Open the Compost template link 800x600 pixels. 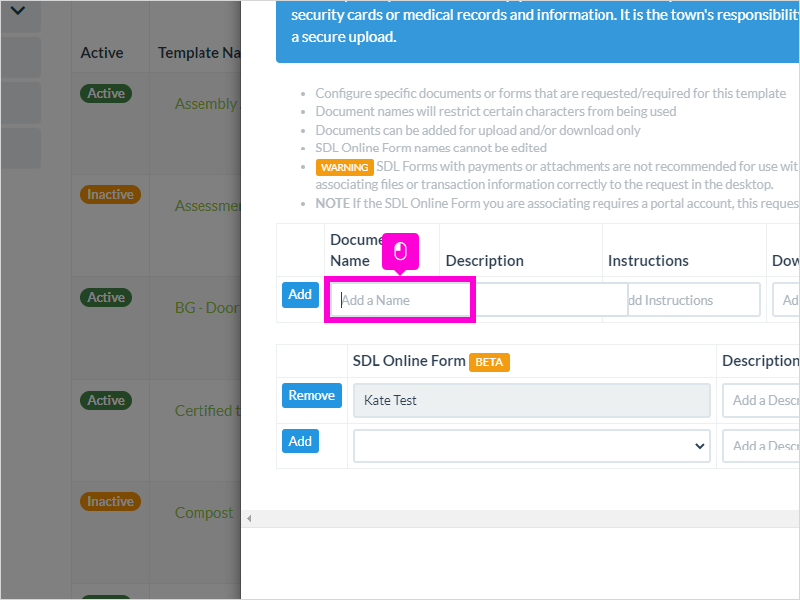tap(204, 512)
